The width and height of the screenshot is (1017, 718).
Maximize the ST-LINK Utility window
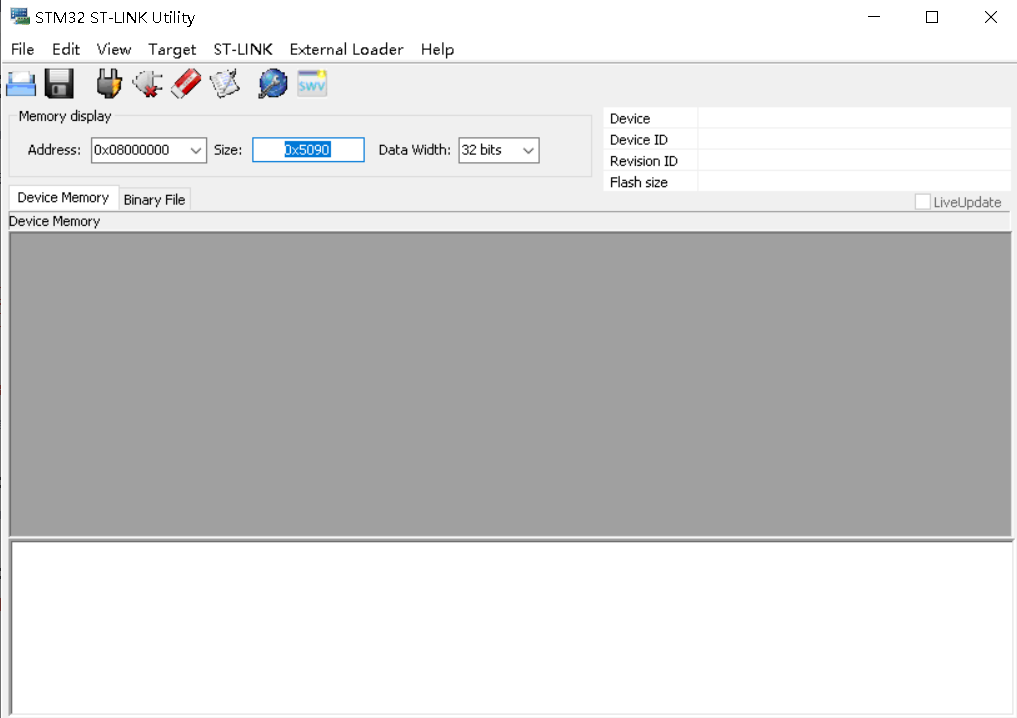click(932, 17)
